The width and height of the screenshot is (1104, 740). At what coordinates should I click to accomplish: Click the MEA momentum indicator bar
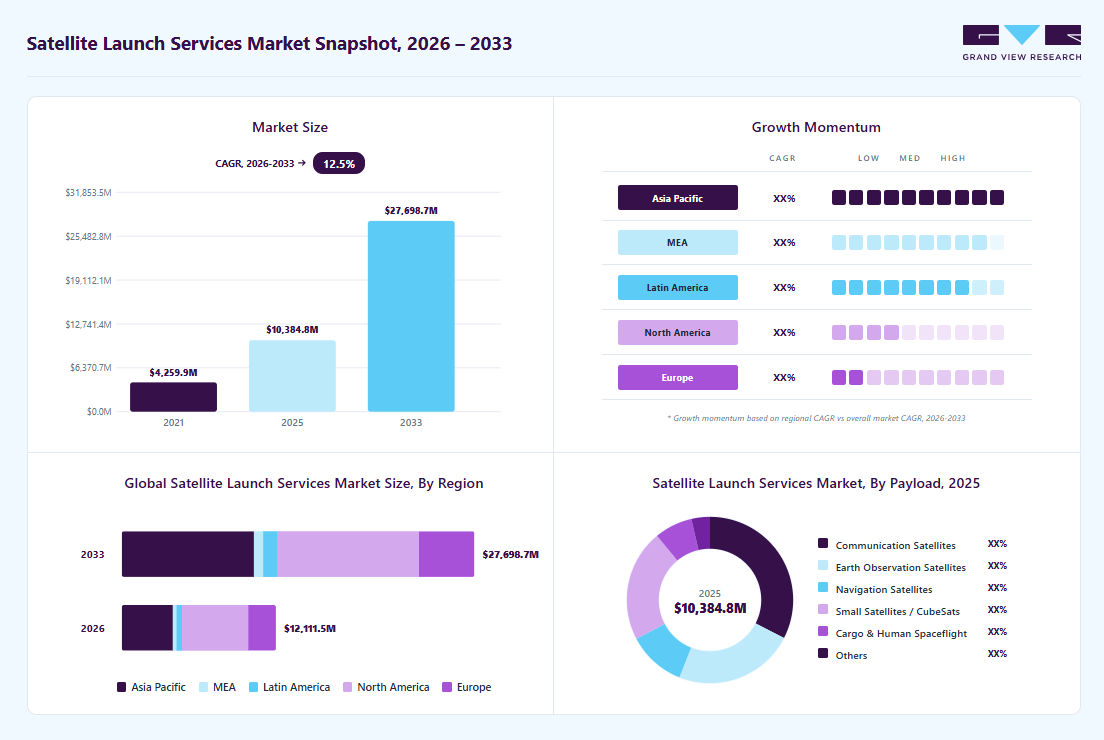tap(918, 242)
